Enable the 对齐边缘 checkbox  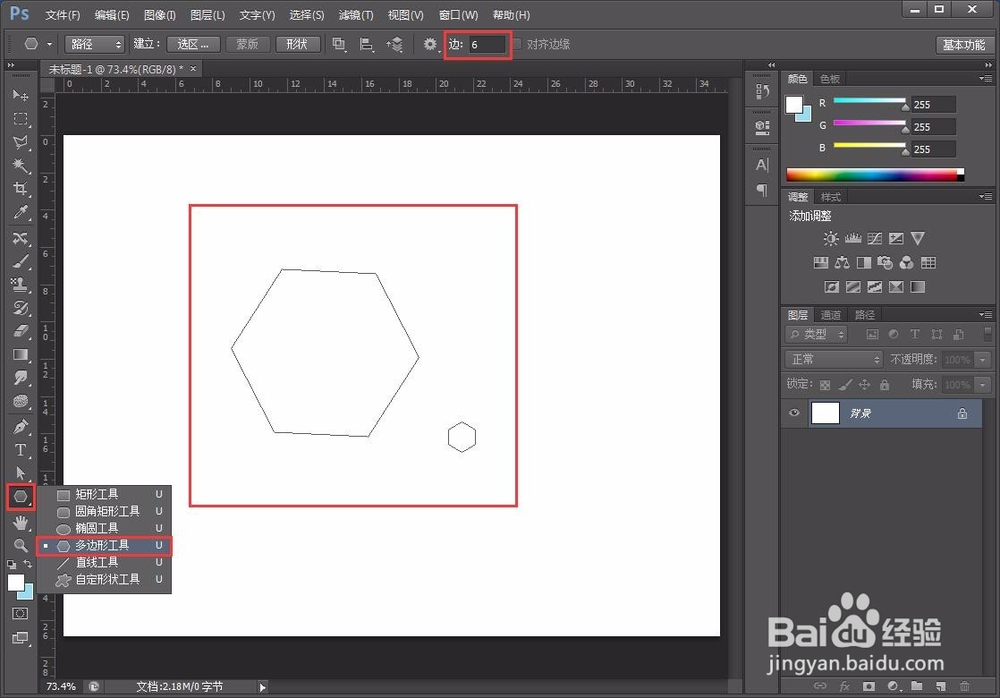point(517,44)
